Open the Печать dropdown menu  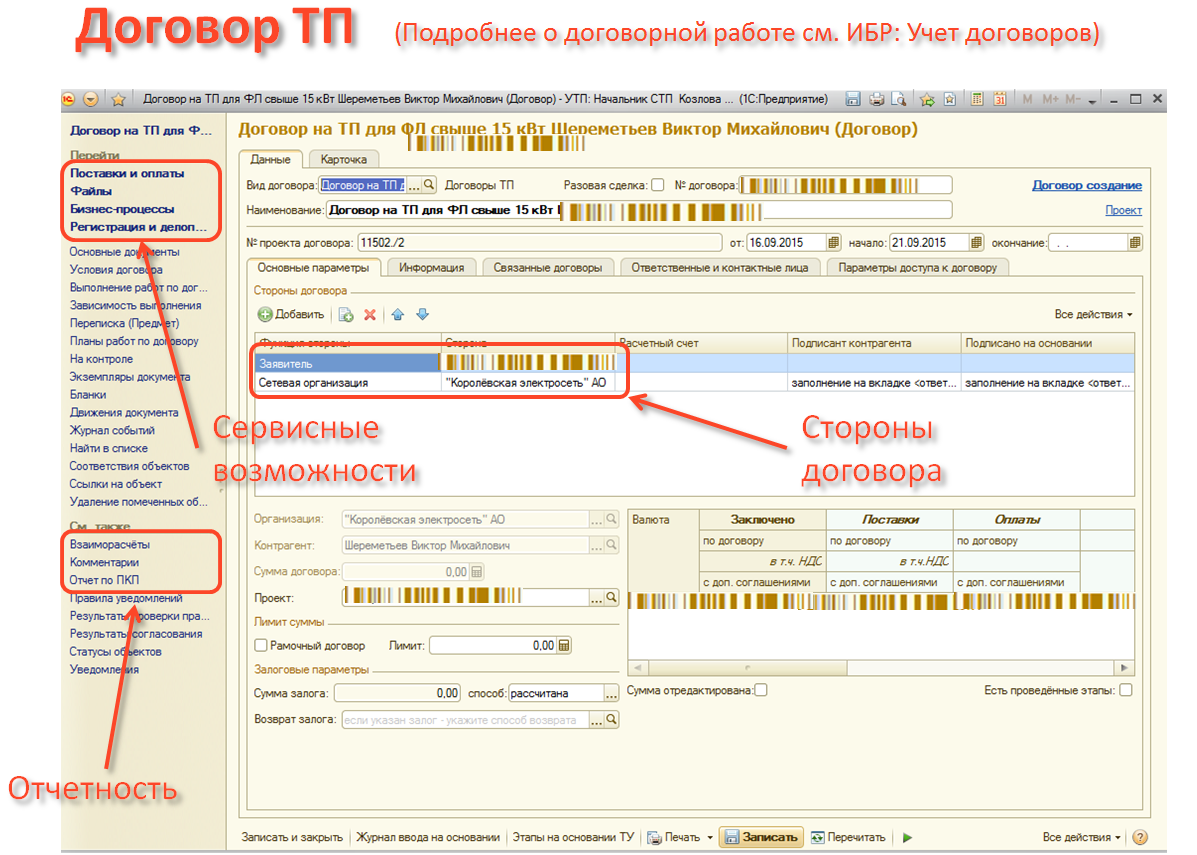pos(710,837)
